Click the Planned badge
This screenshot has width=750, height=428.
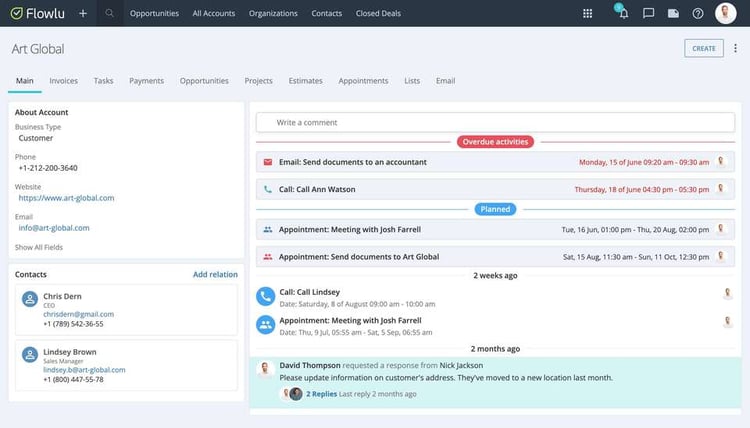coord(495,209)
